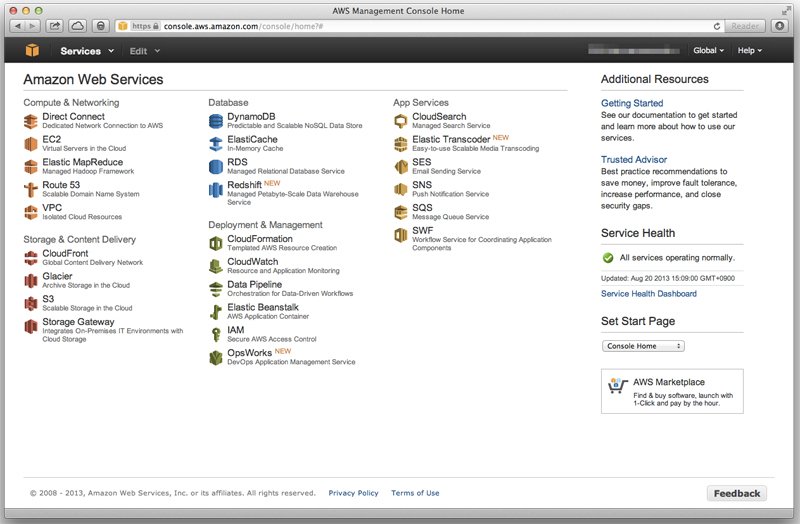Open the Console Home start page selector
The height and width of the screenshot is (524, 800).
(643, 346)
